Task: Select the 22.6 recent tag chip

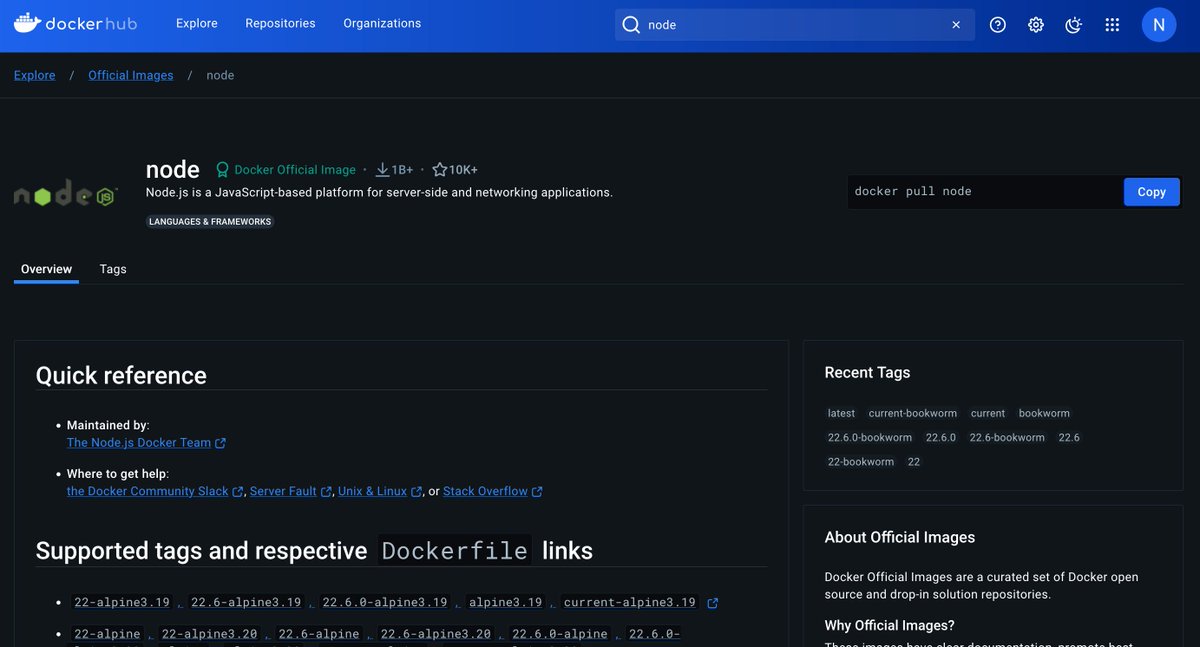Action: 1069,437
